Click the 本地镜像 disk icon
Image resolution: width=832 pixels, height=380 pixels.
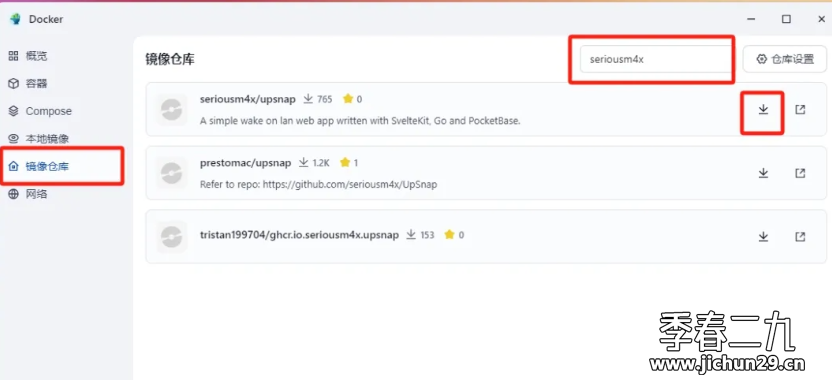pyautogui.click(x=13, y=139)
